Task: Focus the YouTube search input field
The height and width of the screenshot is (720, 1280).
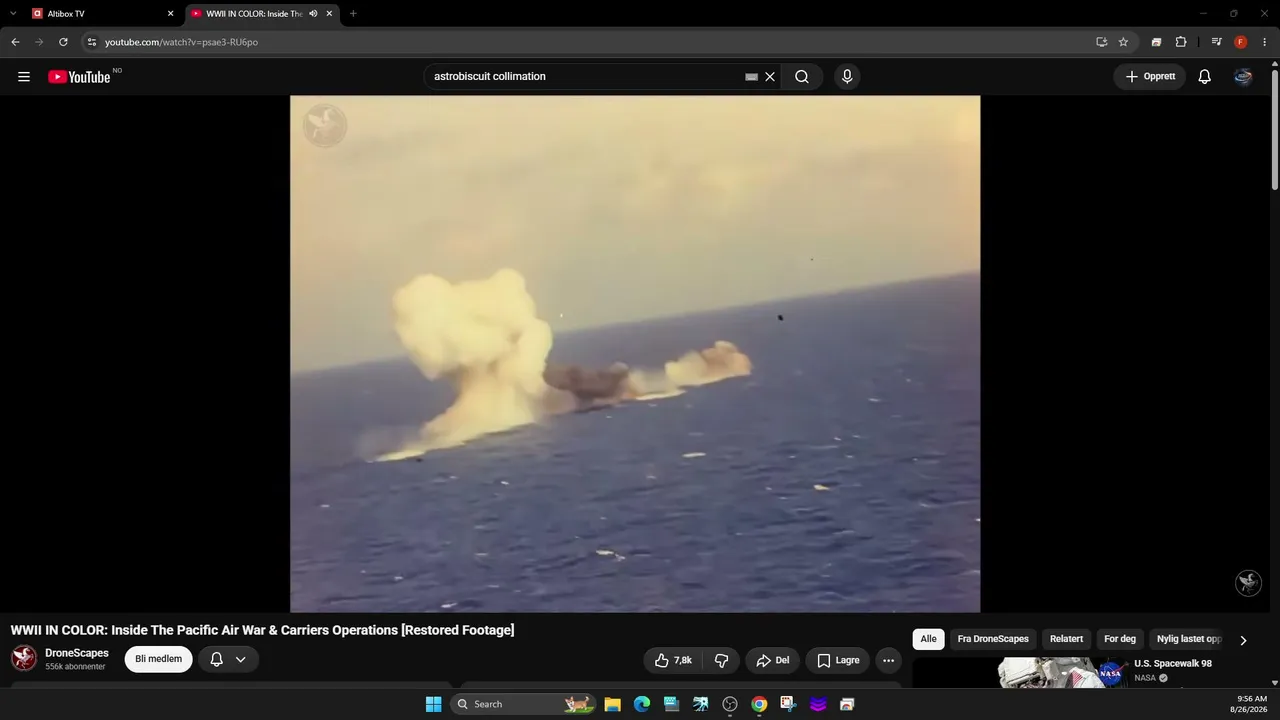Action: (x=585, y=77)
